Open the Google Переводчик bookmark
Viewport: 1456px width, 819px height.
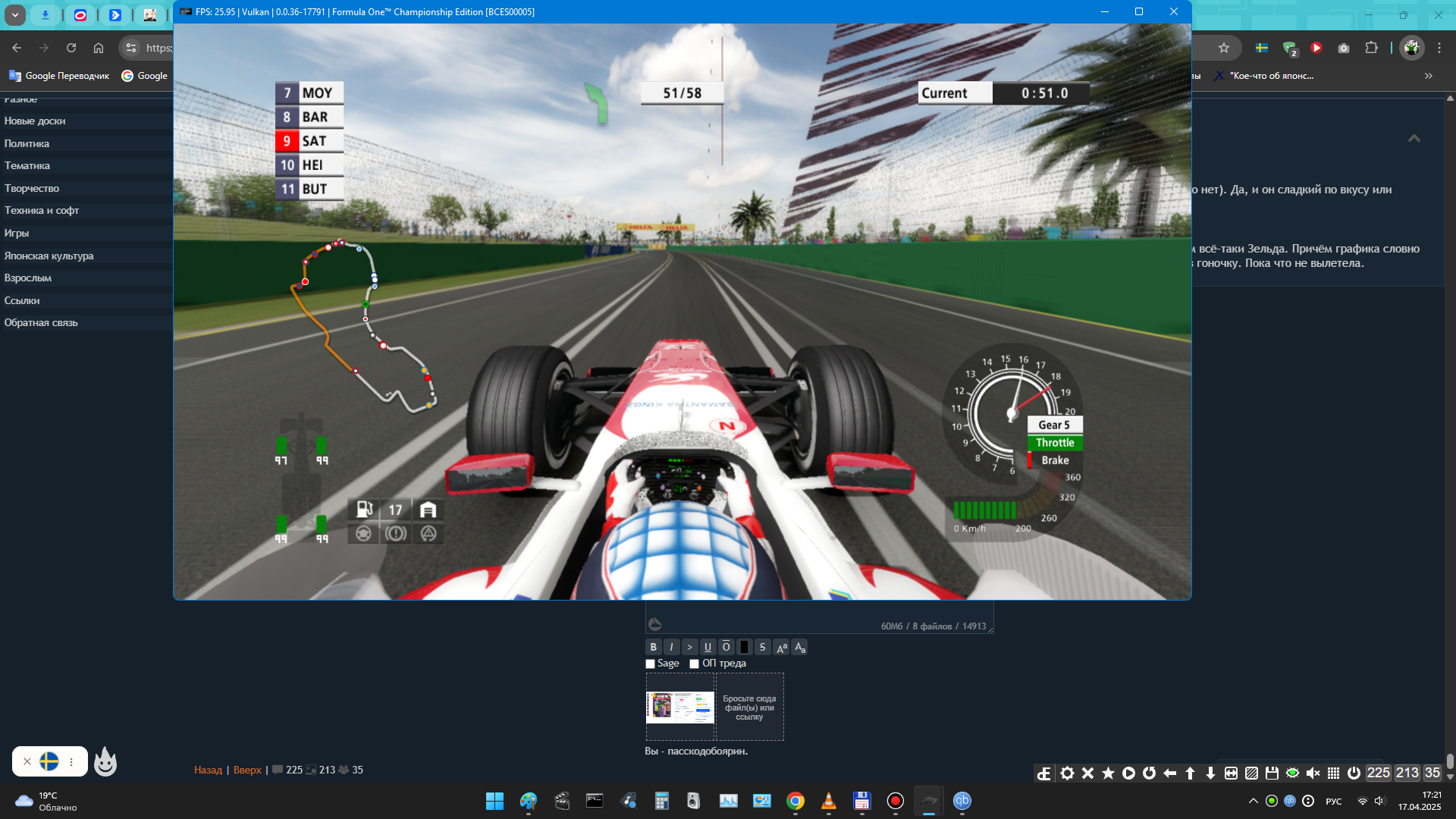pos(59,76)
